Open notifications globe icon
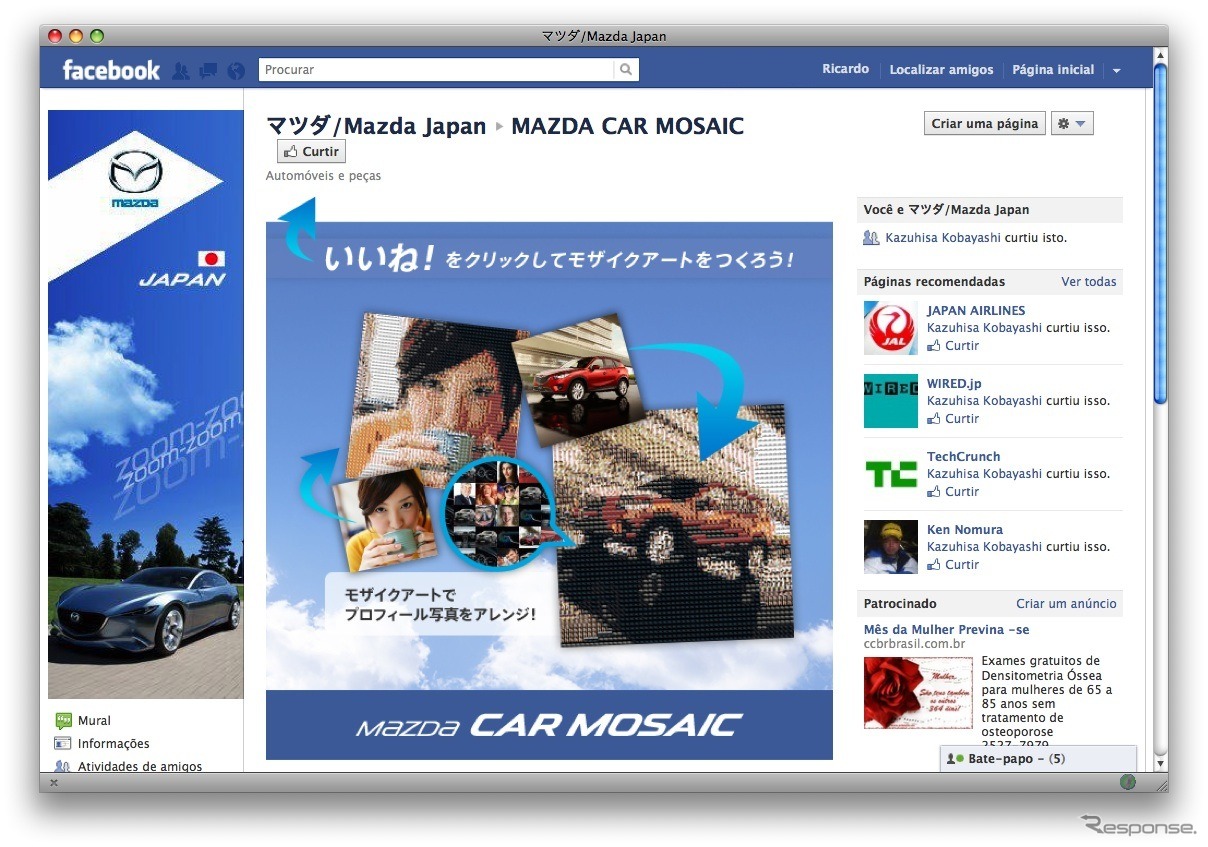 click(x=236, y=71)
